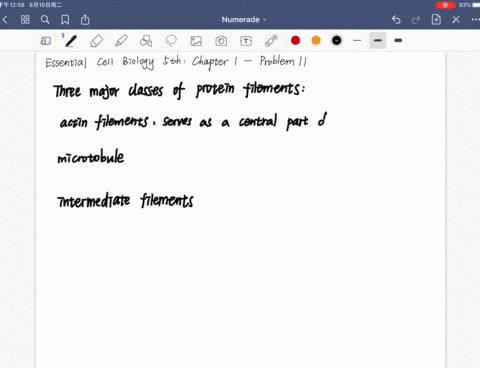Tap the handwritten word 'microtobule'
This screenshot has height=368, width=480.
[x=91, y=157]
